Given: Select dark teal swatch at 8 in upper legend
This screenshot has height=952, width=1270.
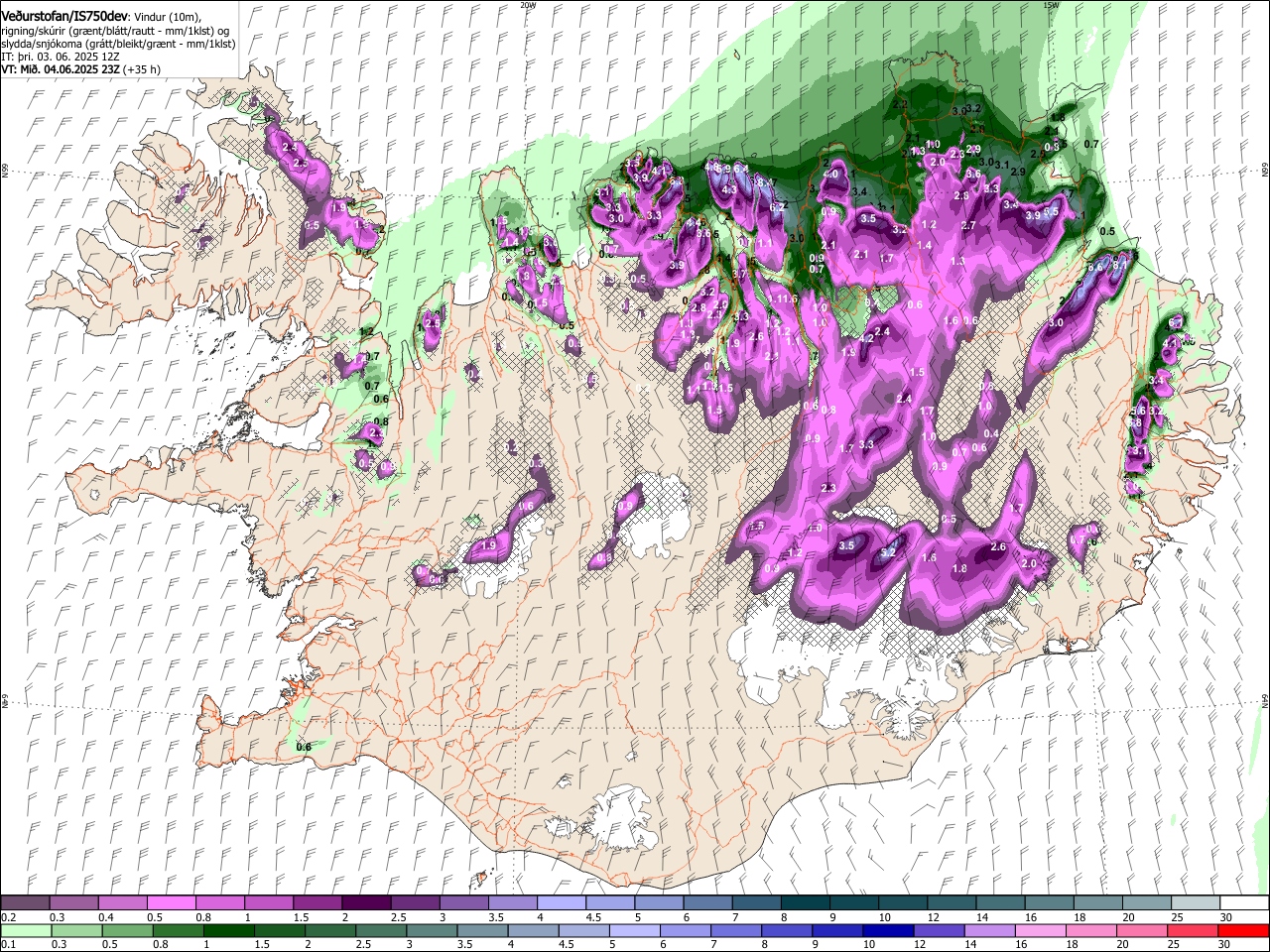Looking at the screenshot, I should (x=804, y=903).
